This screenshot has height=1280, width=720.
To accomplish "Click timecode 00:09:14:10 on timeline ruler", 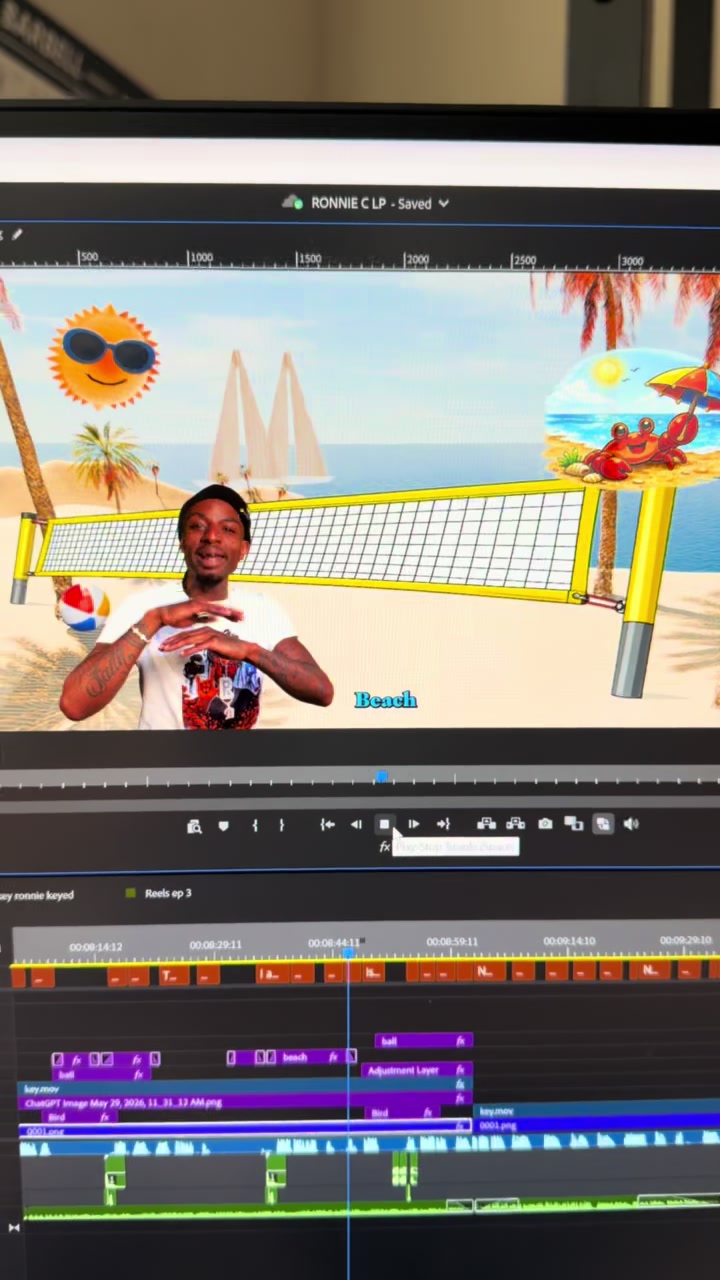I will pyautogui.click(x=569, y=941).
